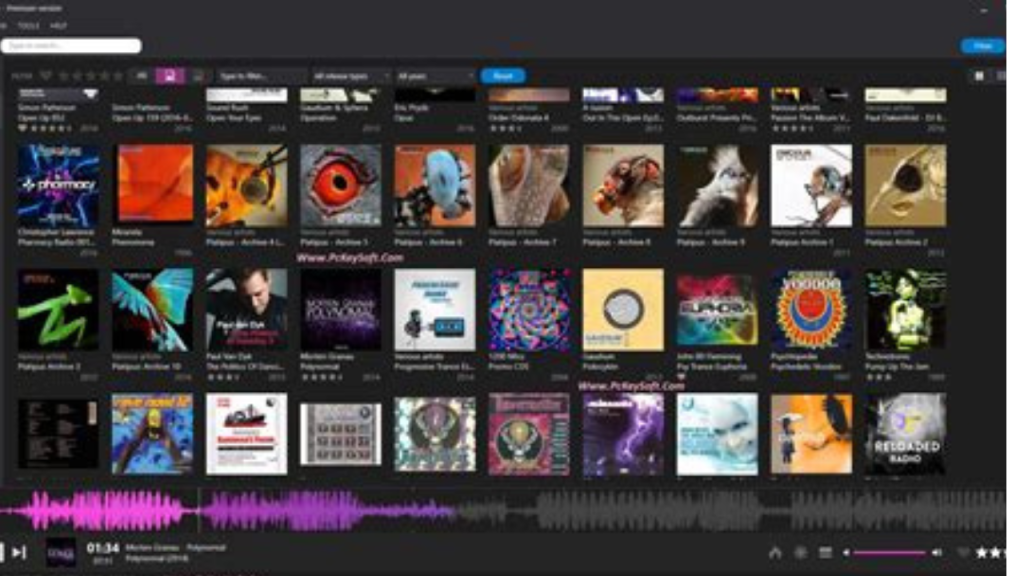Click the round icon next to home icon
This screenshot has height=576, width=1024.
click(800, 552)
